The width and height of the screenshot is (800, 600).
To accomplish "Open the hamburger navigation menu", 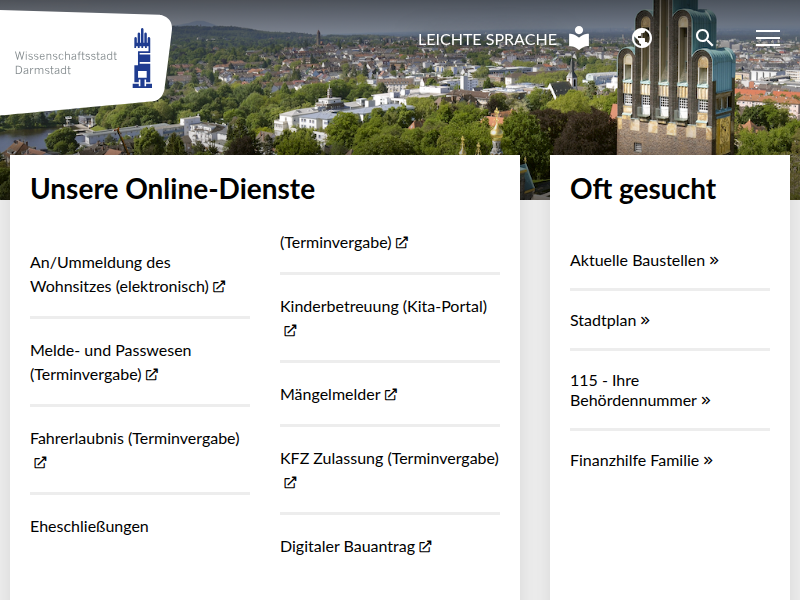I will pos(767,38).
